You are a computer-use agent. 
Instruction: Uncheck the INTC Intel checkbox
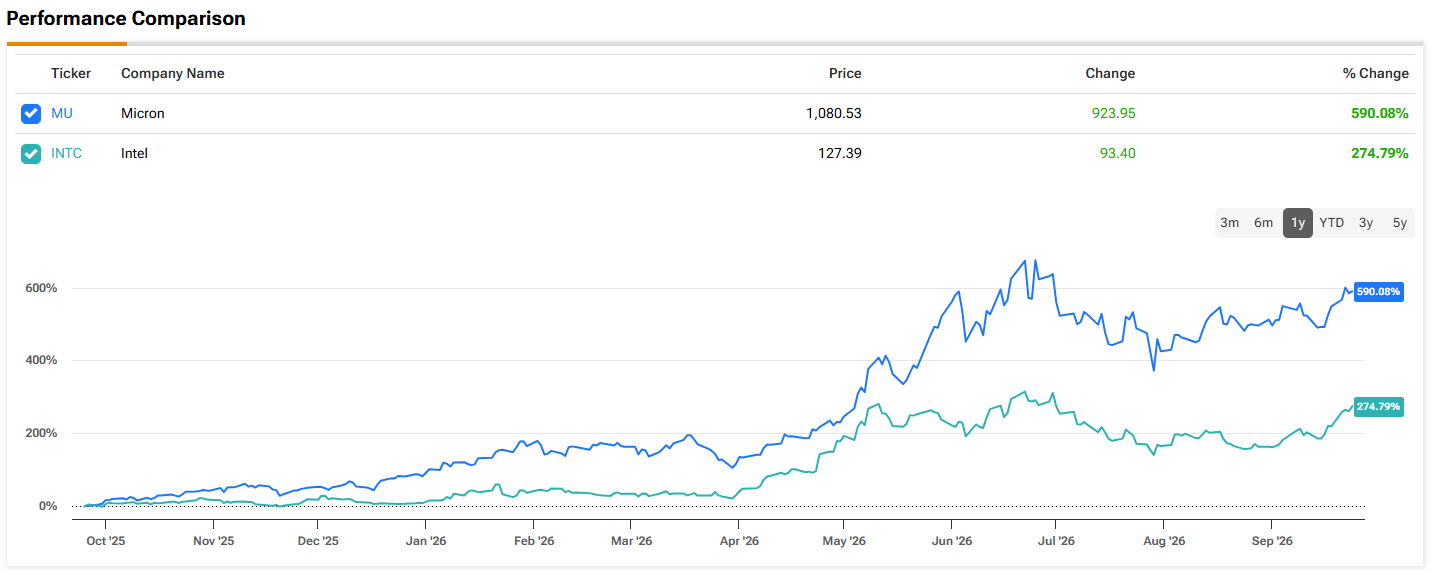31,154
